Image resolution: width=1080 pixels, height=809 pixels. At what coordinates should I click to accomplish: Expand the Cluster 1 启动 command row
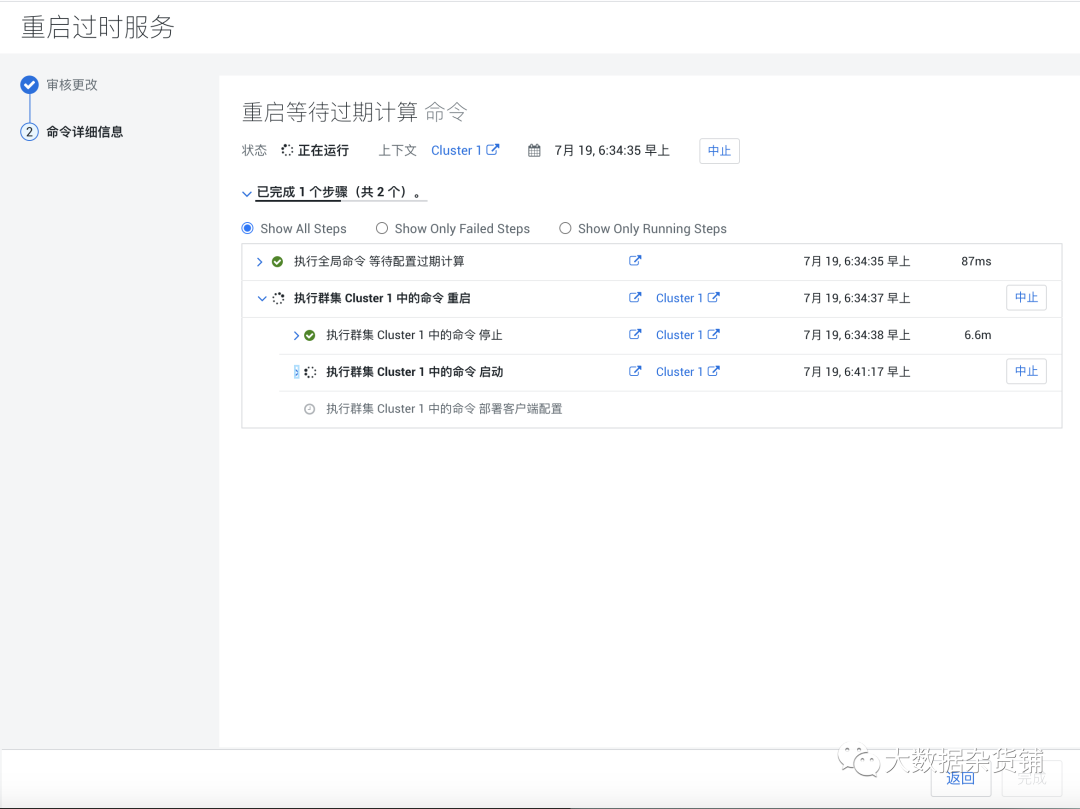click(x=296, y=372)
